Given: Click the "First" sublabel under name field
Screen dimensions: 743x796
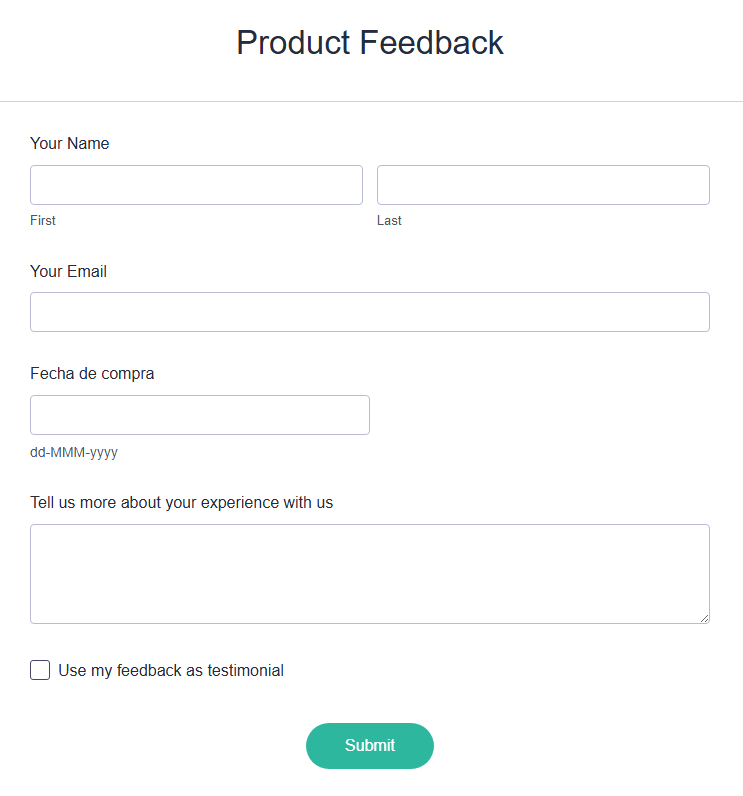Looking at the screenshot, I should tap(43, 220).
